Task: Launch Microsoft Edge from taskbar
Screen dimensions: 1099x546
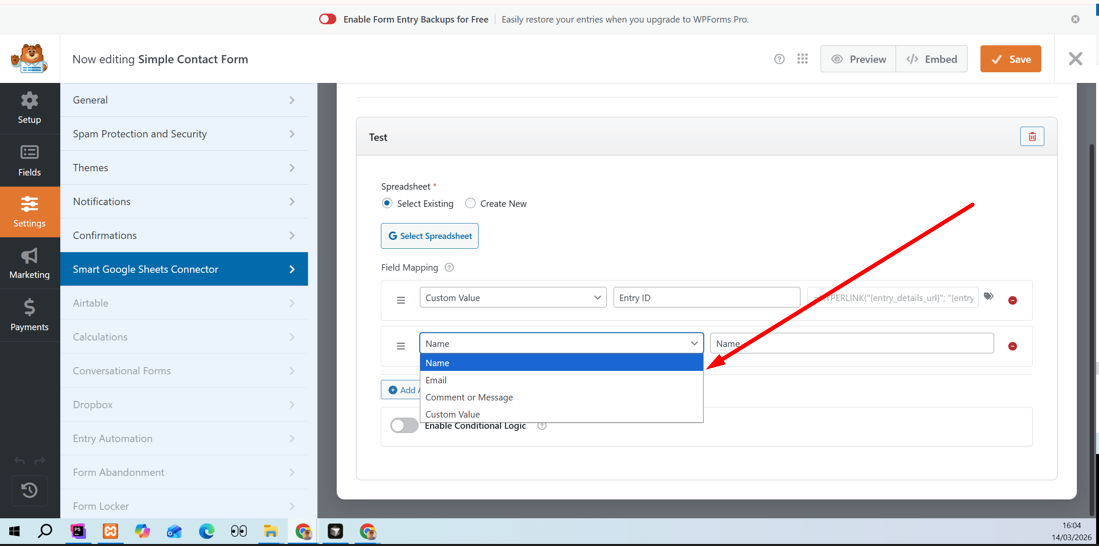Action: 206,531
